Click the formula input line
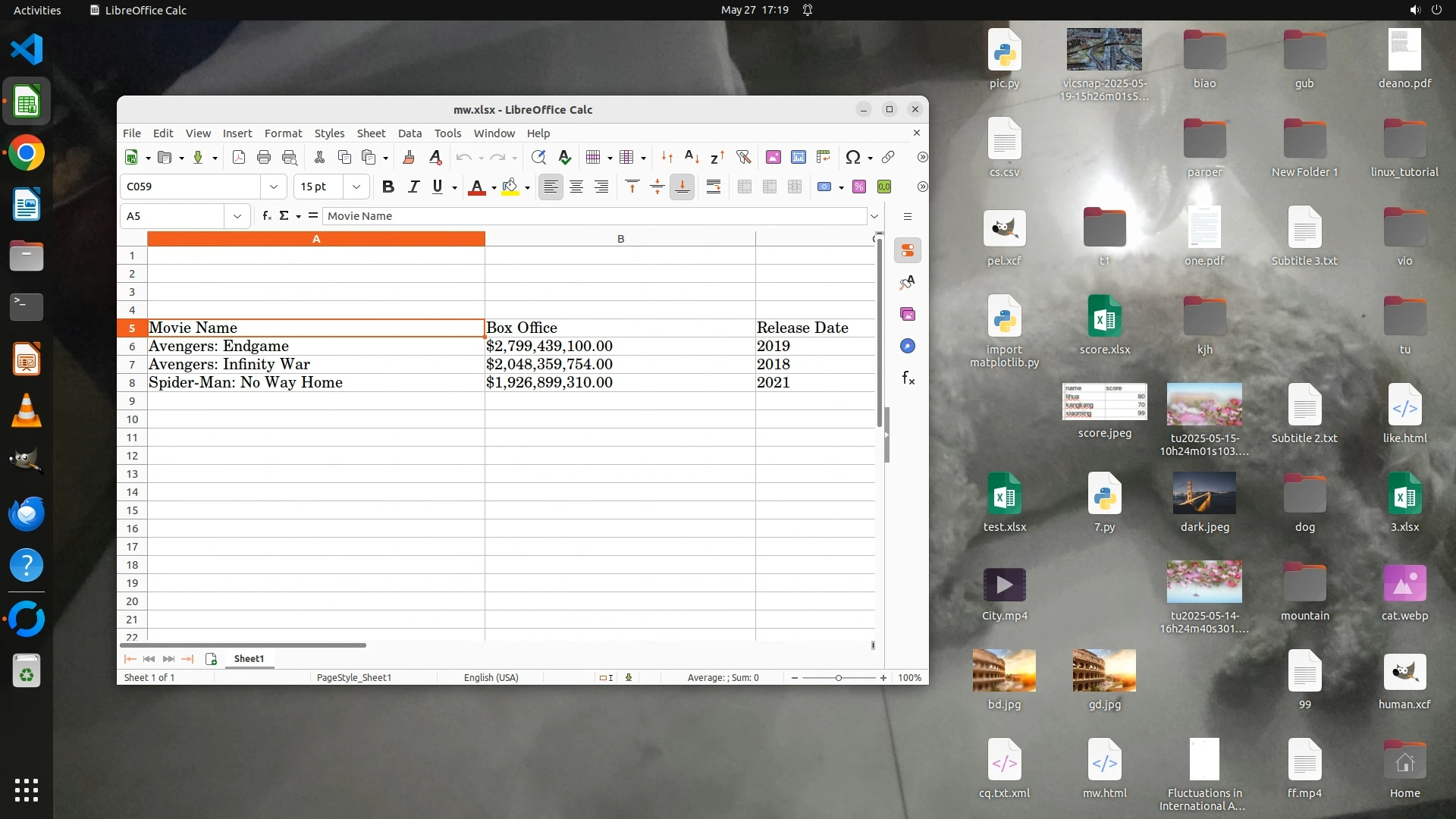Viewport: 1456px width, 819px height. pos(591,216)
